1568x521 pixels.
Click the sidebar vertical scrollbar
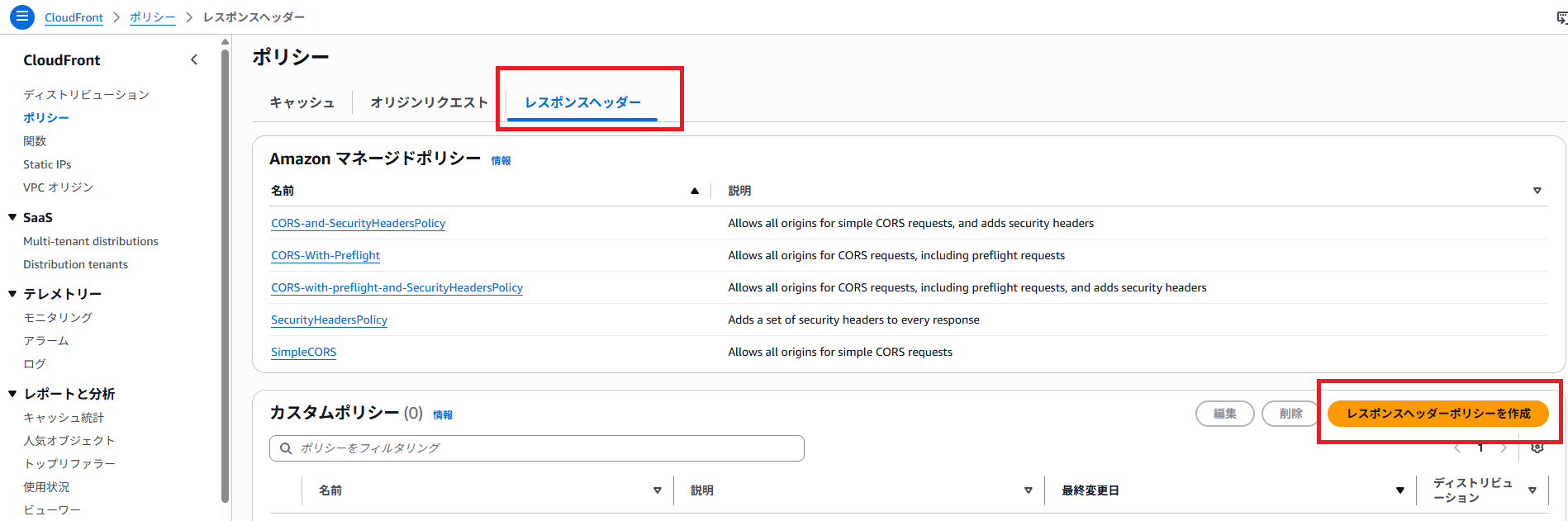point(225,276)
